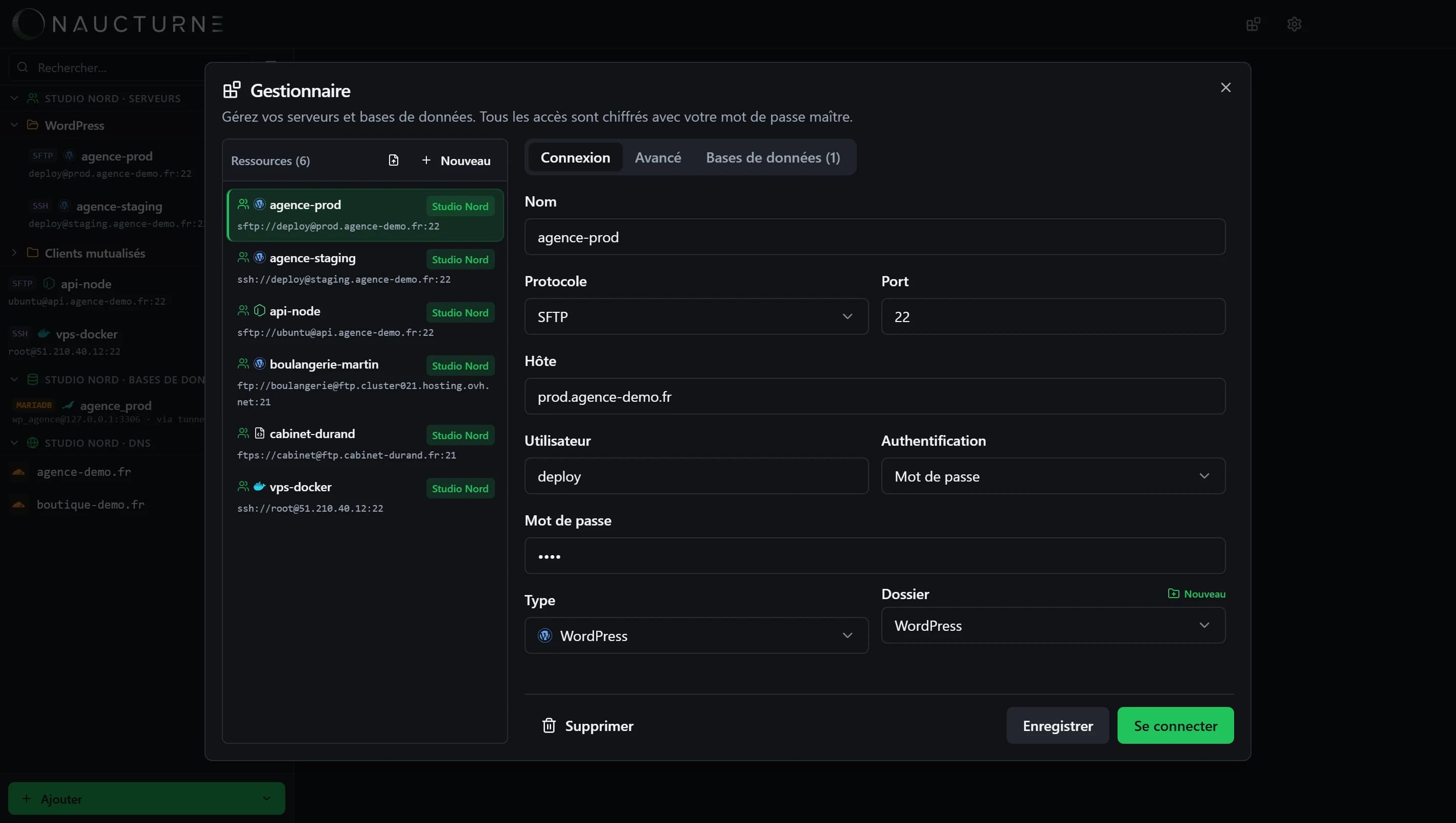Open the Type WordPress dropdown
This screenshot has width=1456, height=823.
coord(696,636)
